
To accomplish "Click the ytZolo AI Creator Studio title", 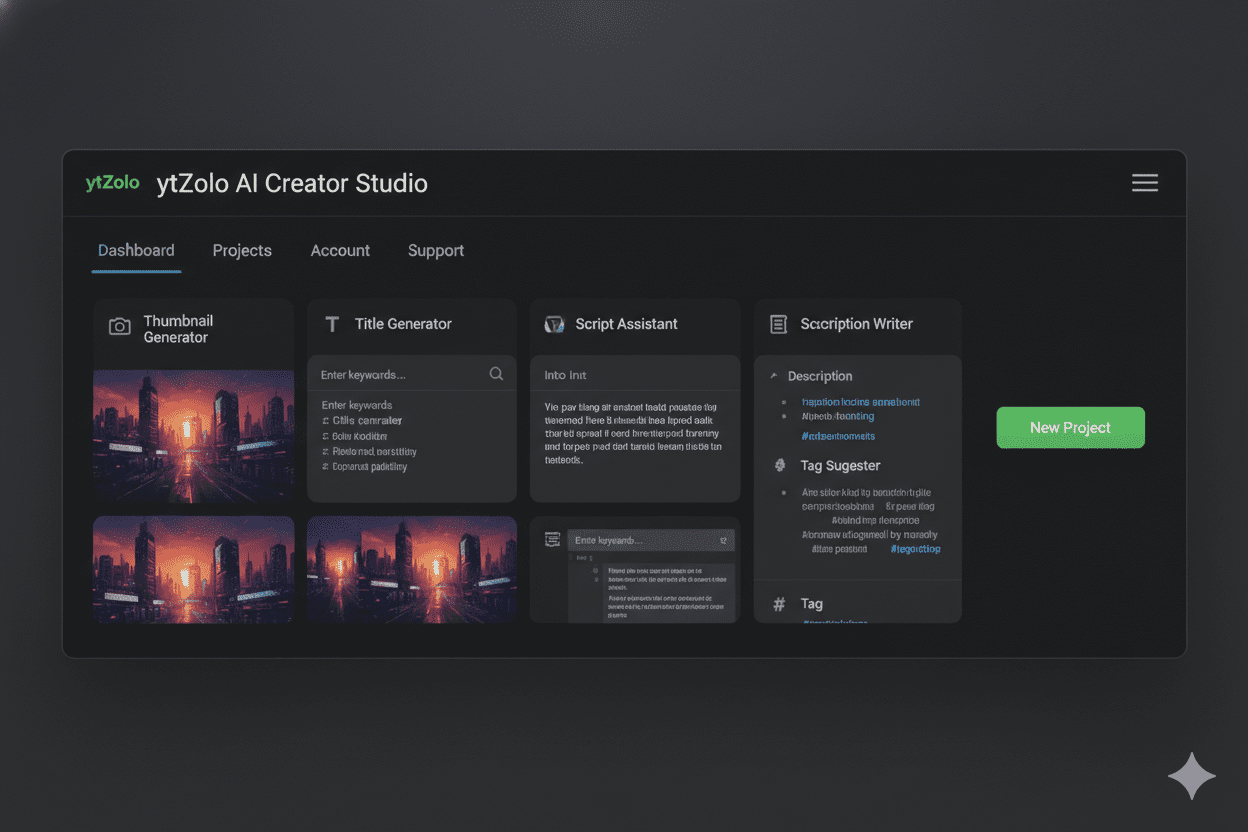I will point(292,184).
